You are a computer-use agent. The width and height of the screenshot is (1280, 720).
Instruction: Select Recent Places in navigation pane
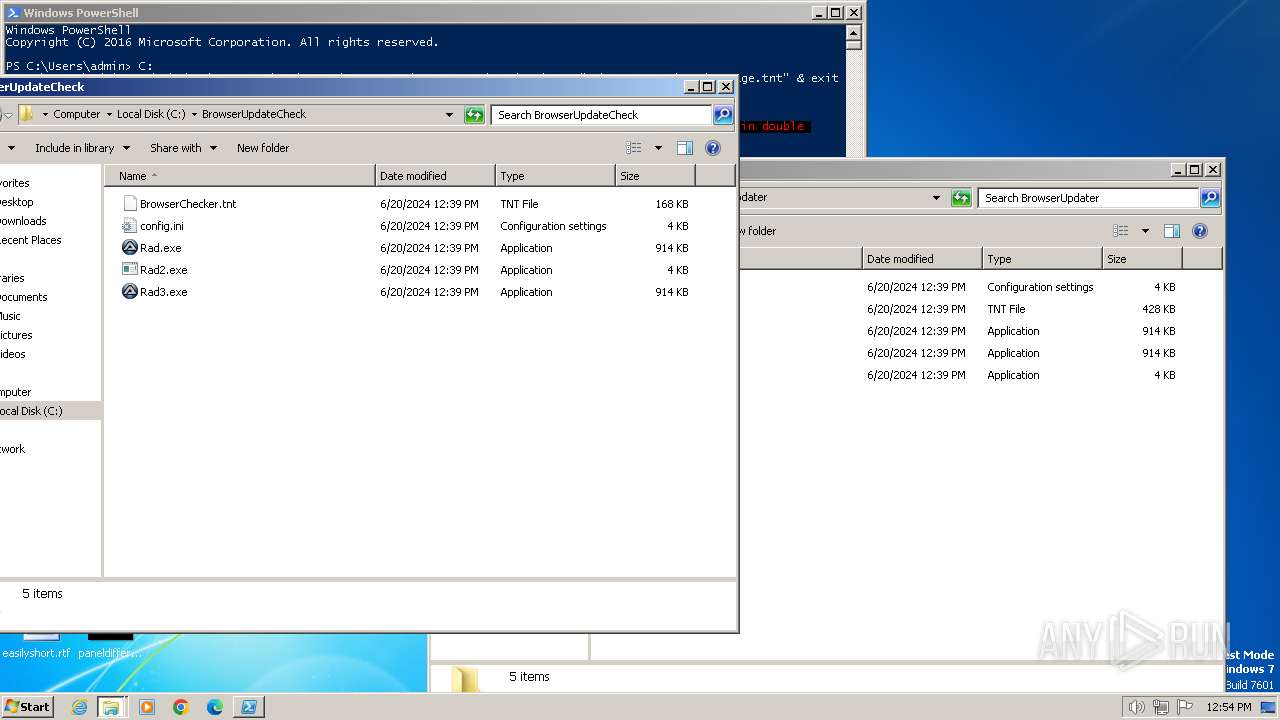coord(31,240)
